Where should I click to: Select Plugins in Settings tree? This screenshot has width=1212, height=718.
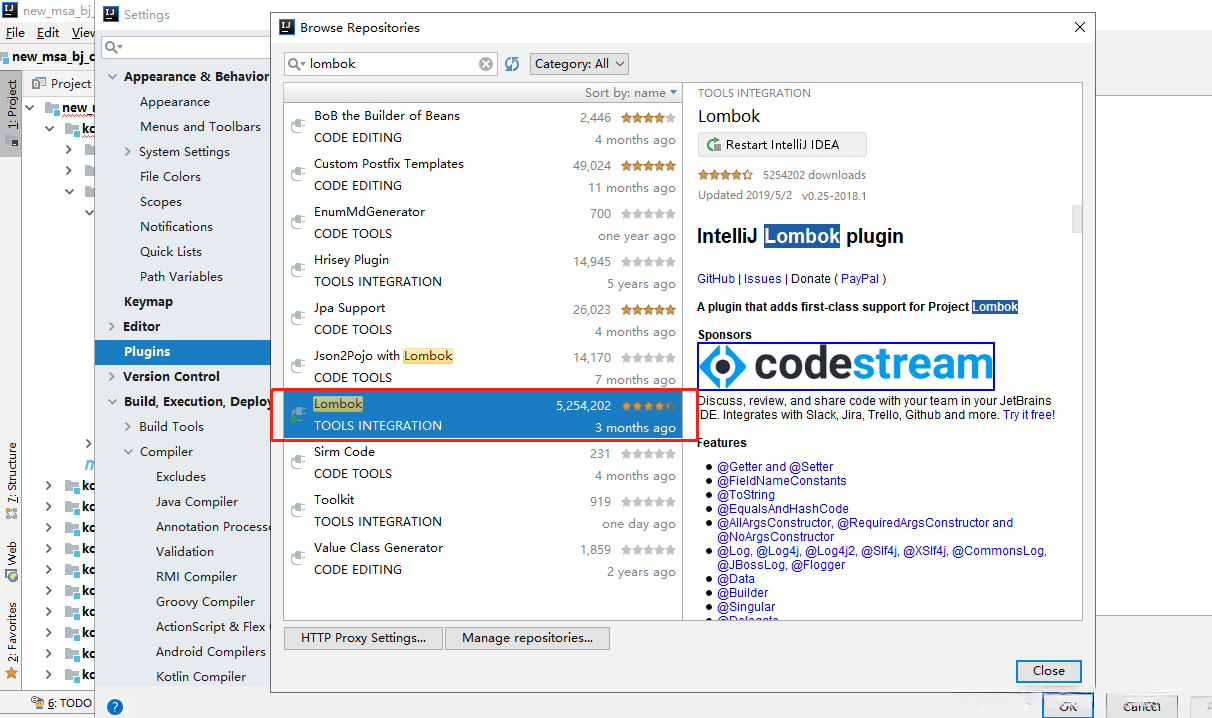point(183,352)
